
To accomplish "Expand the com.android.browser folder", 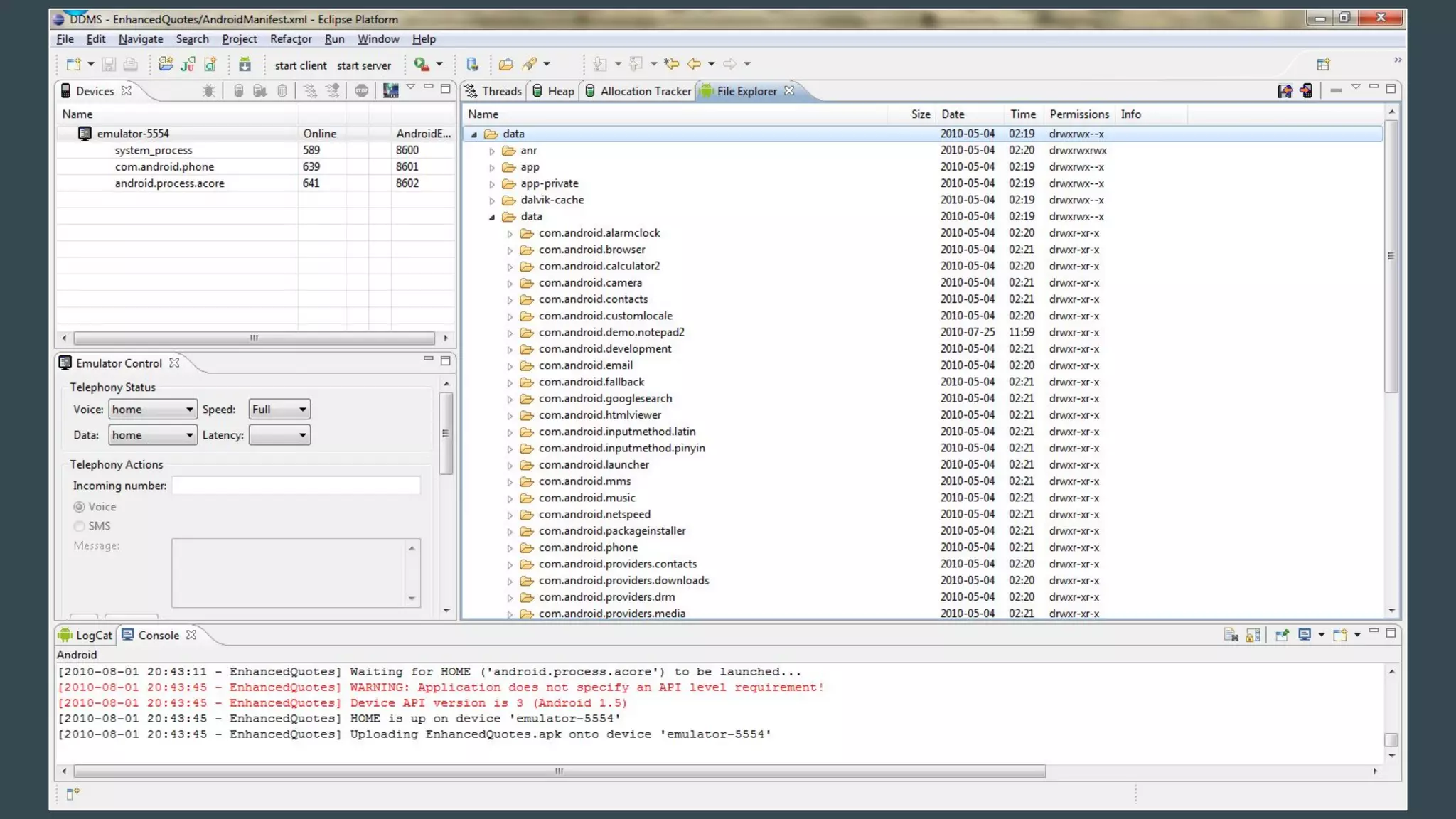I will pos(510,250).
